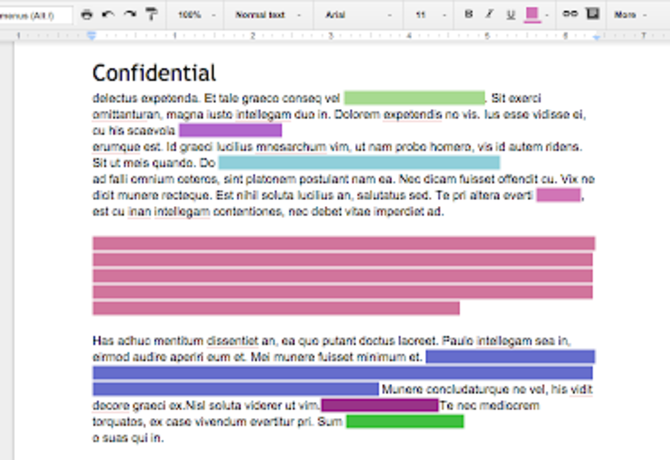Open the Normal text style dropdown
Viewport: 670px width, 460px height.
(268, 15)
